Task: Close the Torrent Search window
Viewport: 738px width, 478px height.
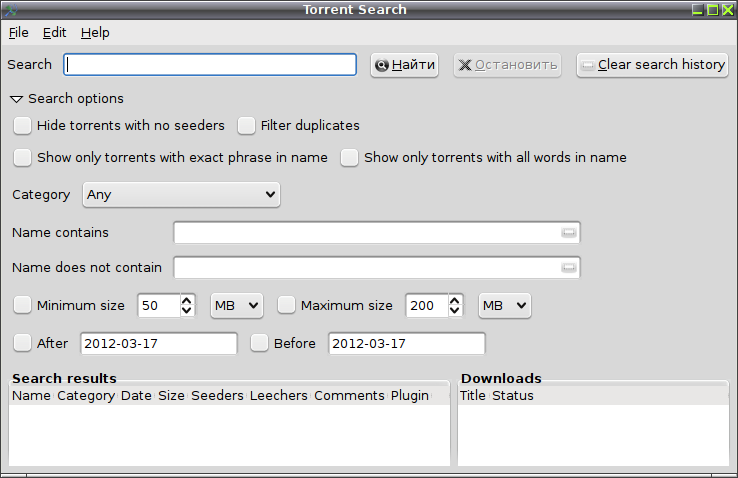Action: point(728,9)
